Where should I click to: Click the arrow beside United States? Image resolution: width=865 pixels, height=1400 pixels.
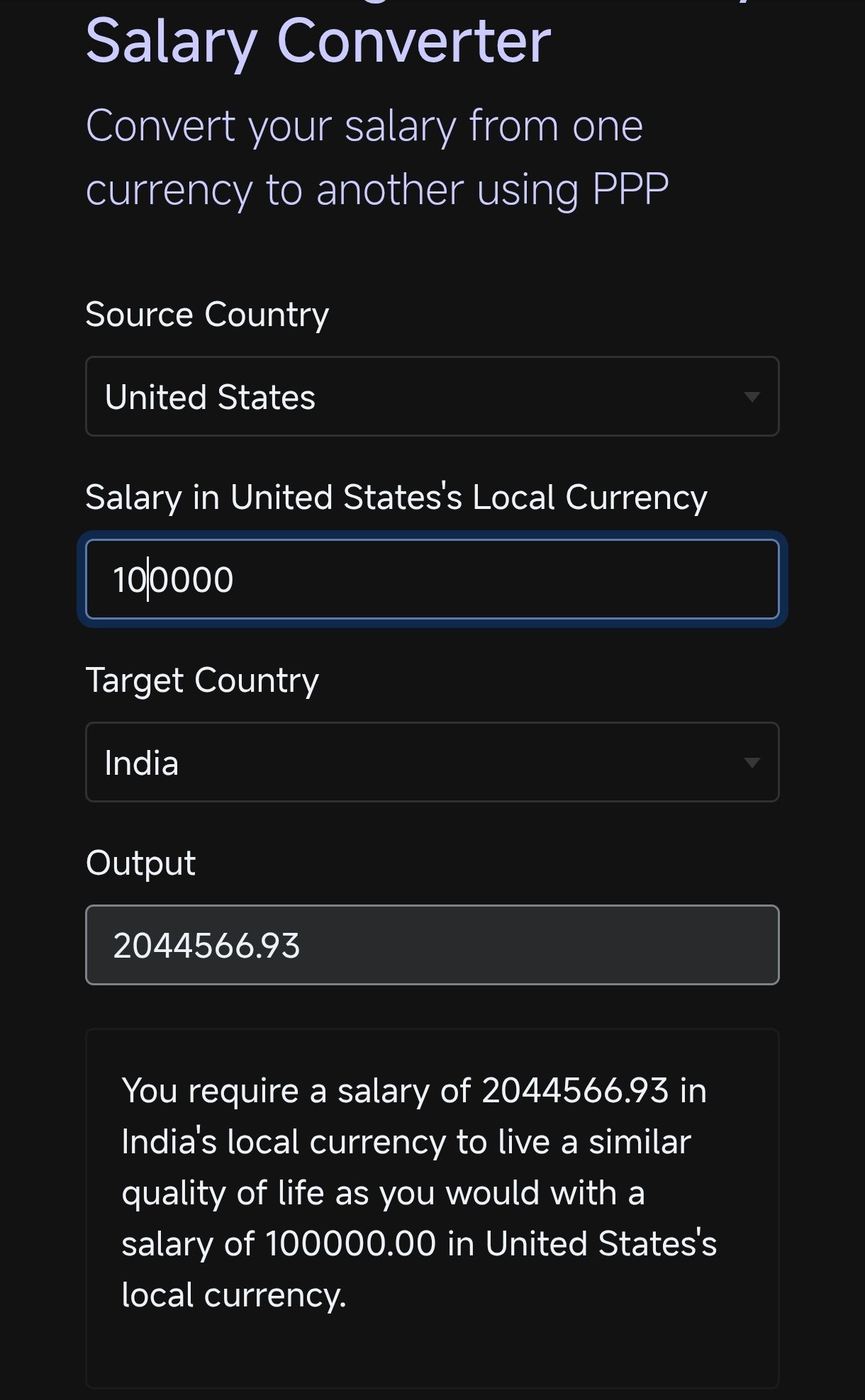pyautogui.click(x=752, y=397)
